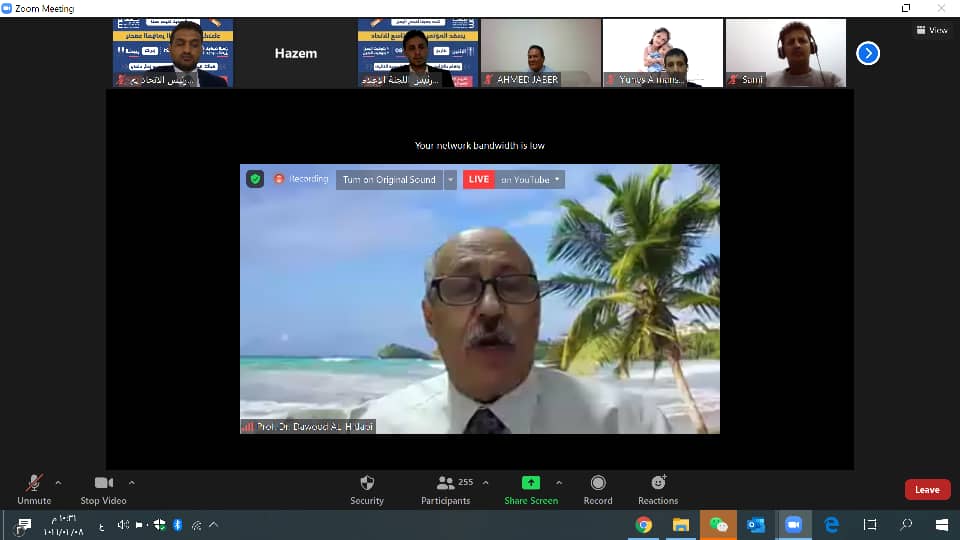Open the audio options arrow beside Unmute
This screenshot has height=540, width=960.
coord(58,482)
